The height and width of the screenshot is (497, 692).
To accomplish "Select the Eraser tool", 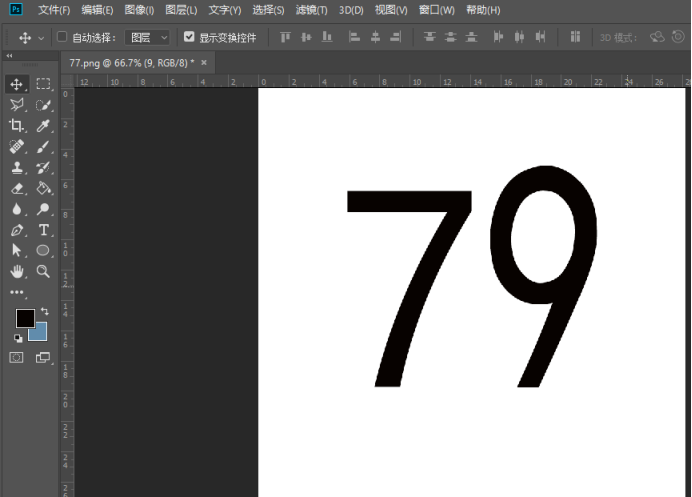I will (17, 188).
